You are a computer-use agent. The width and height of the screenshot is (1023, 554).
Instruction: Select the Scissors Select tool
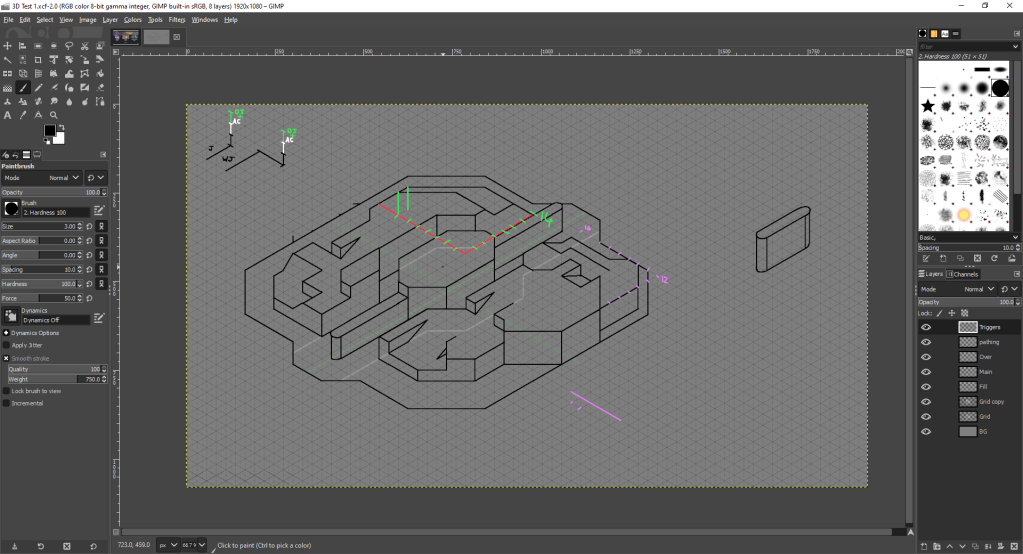(x=85, y=46)
